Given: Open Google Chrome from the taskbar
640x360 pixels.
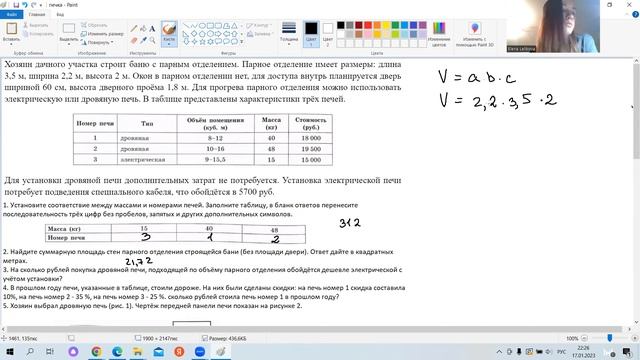Looking at the screenshot, I should (x=96, y=351).
